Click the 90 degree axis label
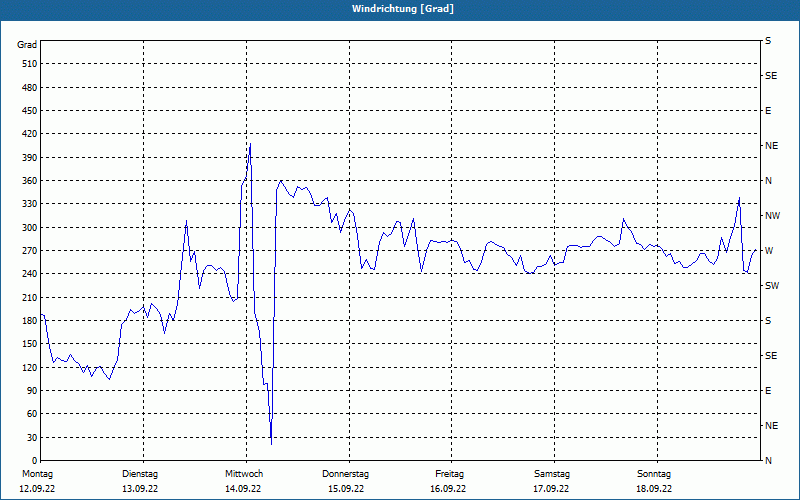800x500 pixels. click(32, 391)
